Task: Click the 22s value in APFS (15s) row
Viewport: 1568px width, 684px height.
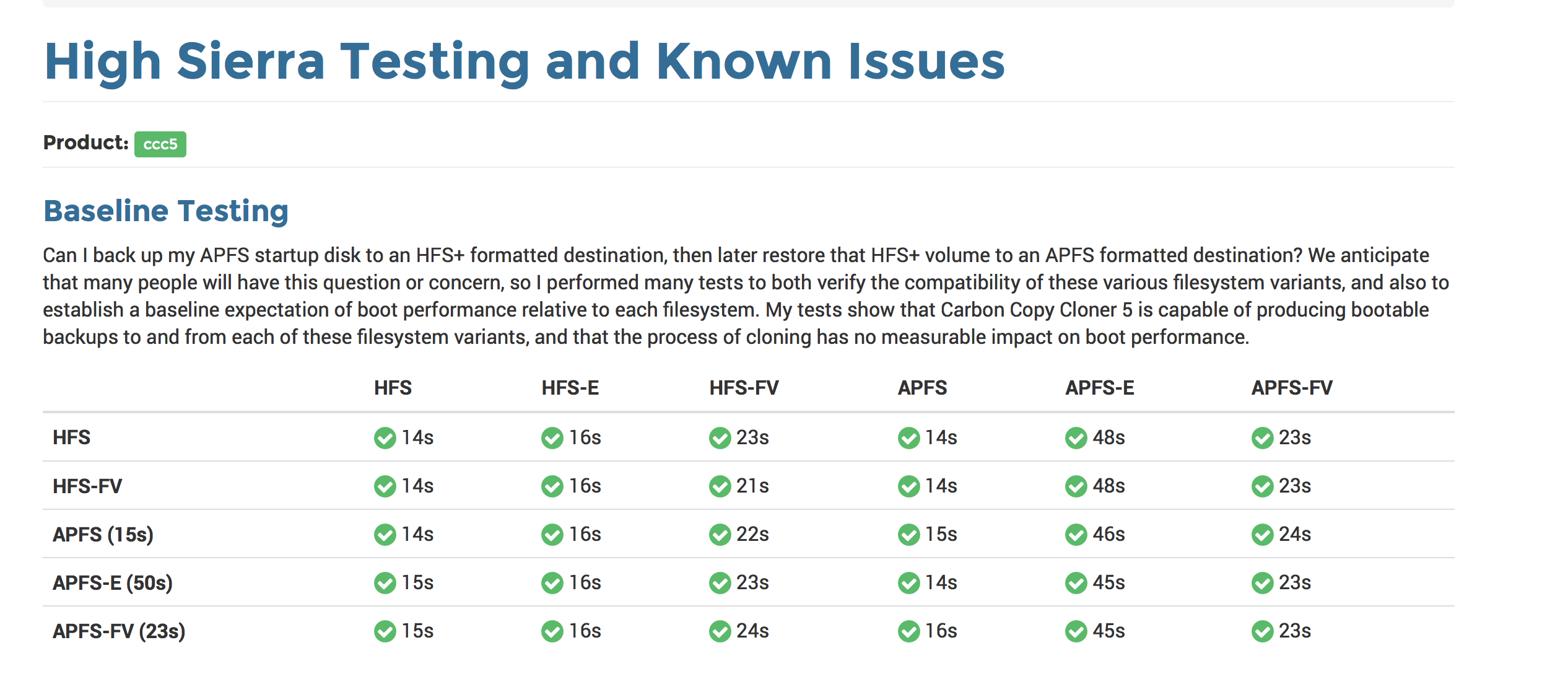Action: click(752, 535)
